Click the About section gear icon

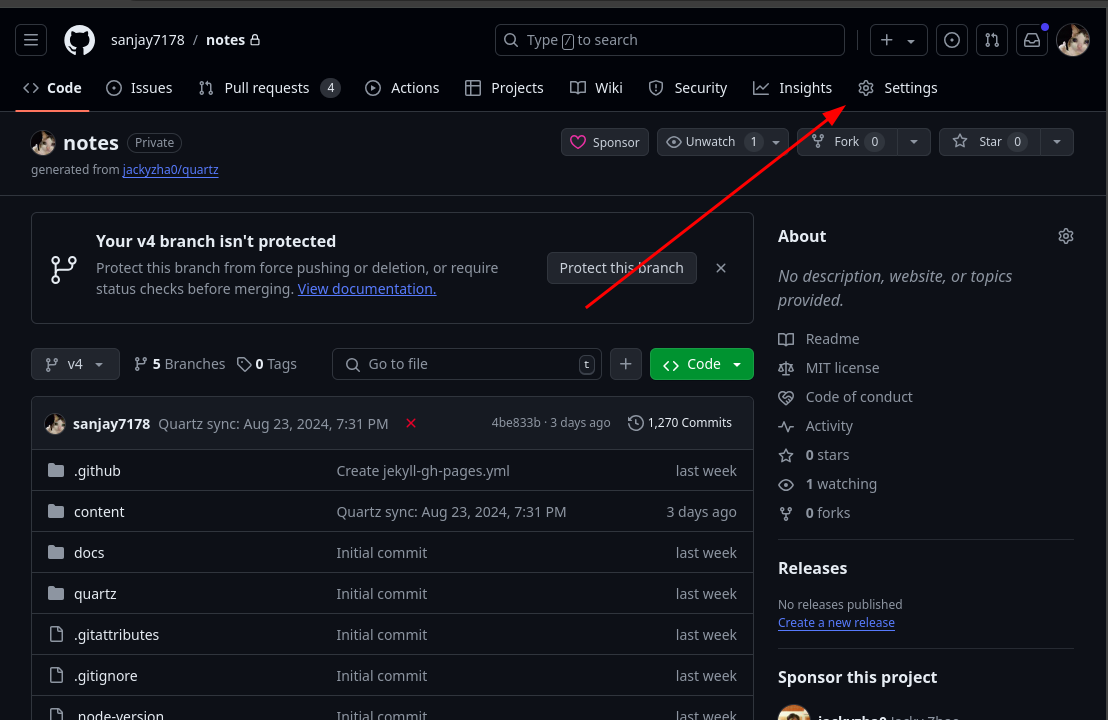1065,236
